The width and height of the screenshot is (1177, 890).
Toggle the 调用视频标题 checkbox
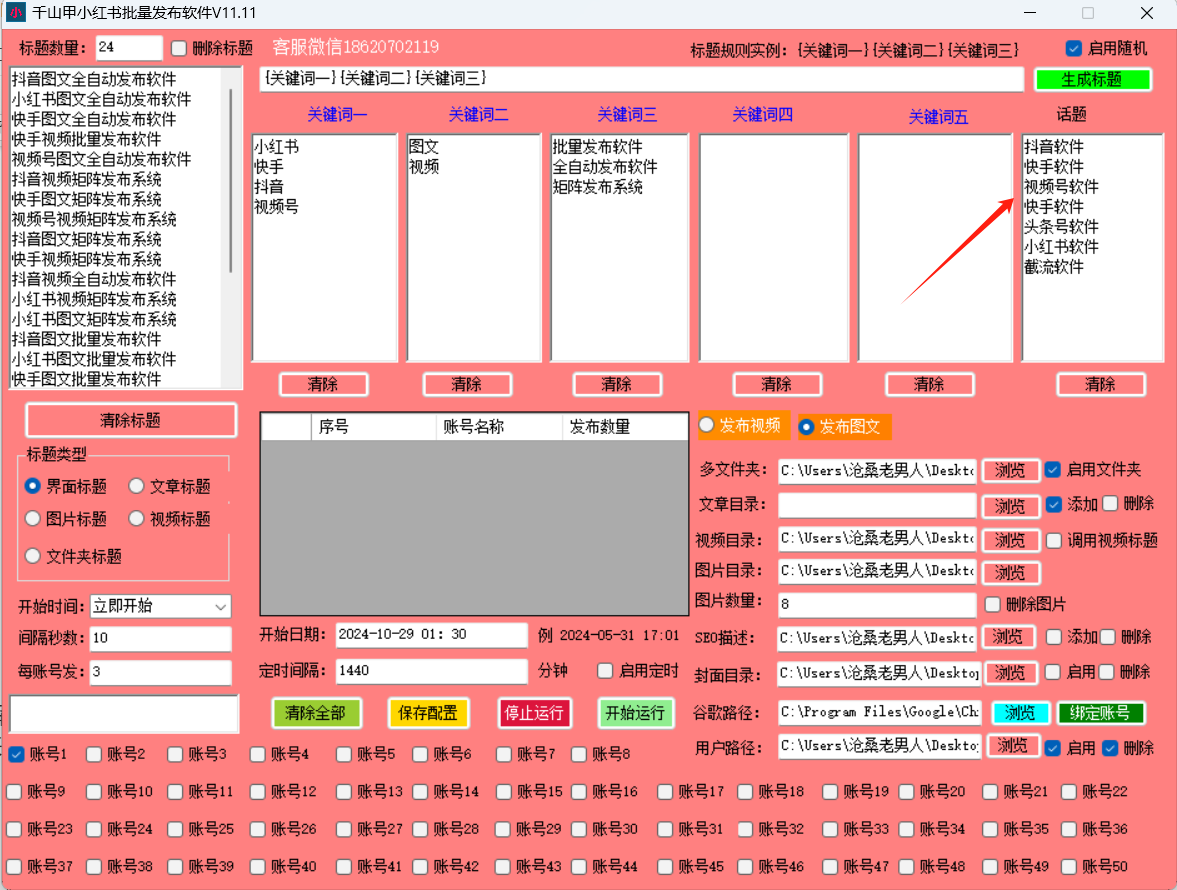point(1054,540)
